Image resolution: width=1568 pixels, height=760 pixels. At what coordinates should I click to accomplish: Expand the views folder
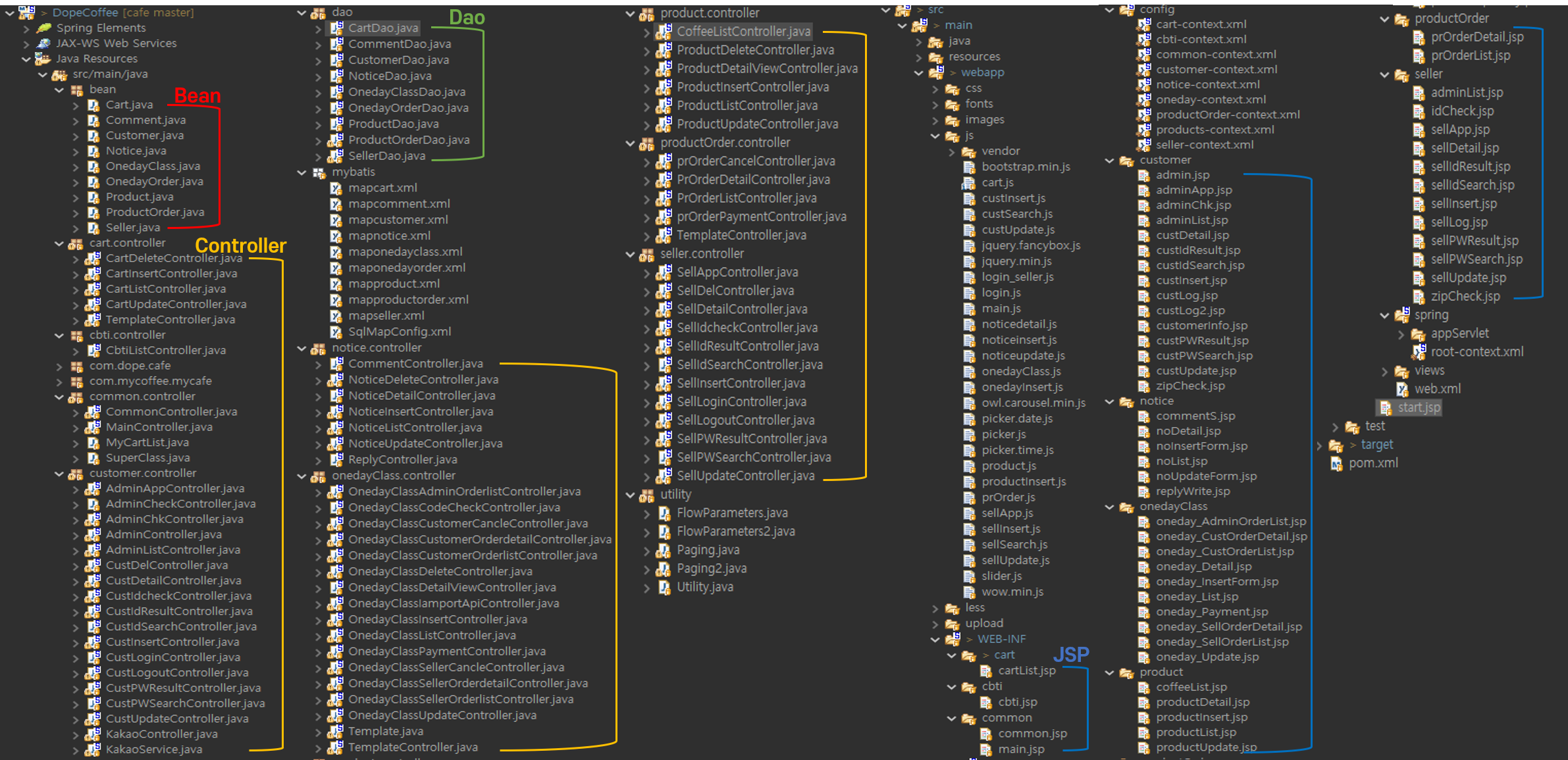point(1384,371)
